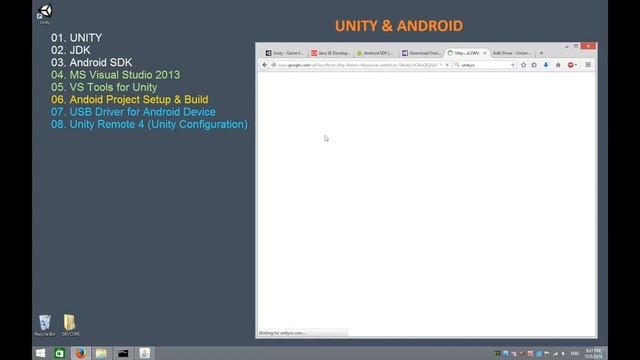Viewport: 640px width, 360px height.
Task: Submit search with the go arrow
Action: pos(512,65)
